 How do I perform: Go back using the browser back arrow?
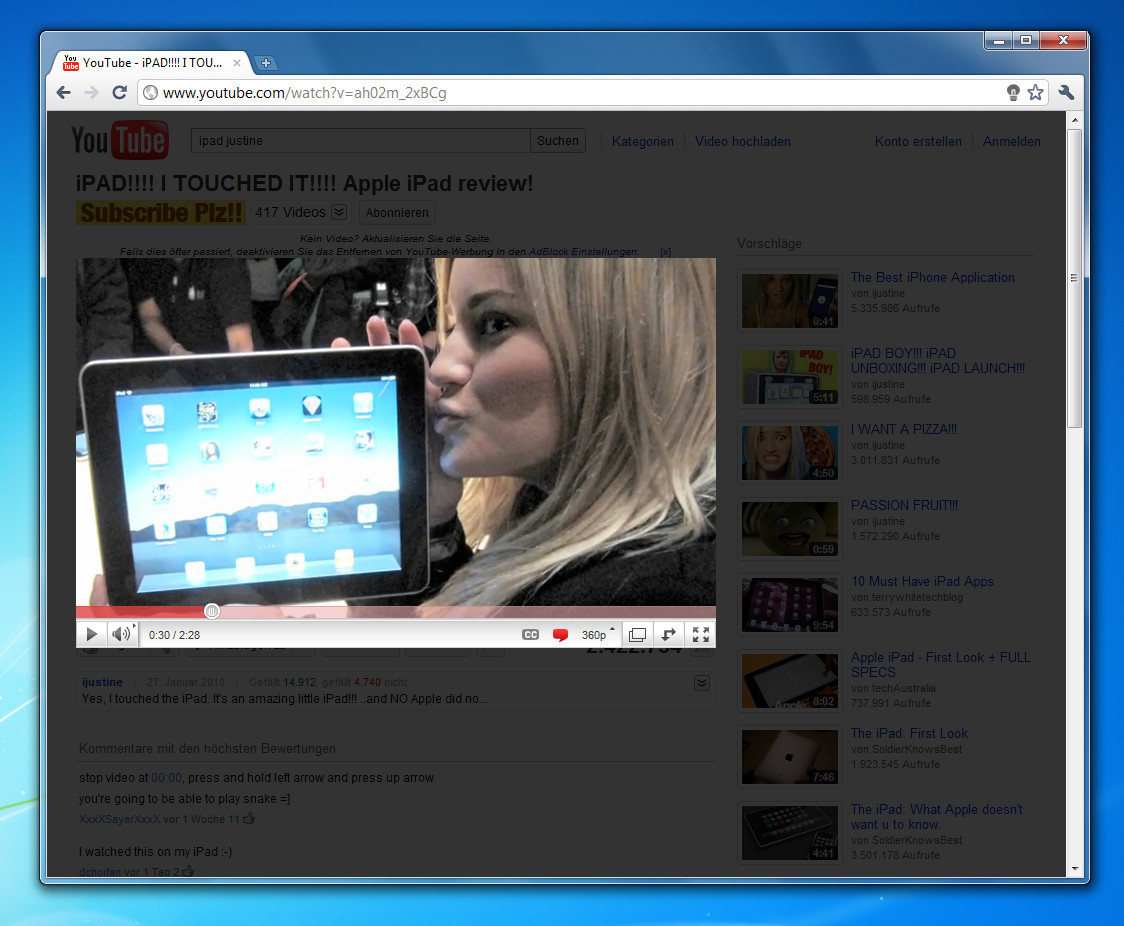click(x=64, y=92)
